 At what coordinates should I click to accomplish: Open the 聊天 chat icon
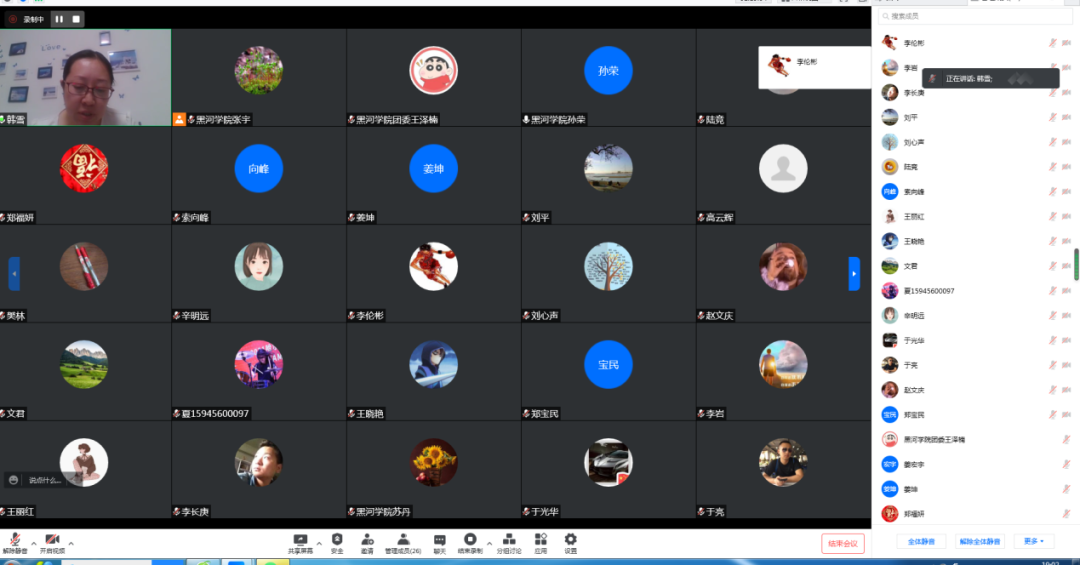440,542
